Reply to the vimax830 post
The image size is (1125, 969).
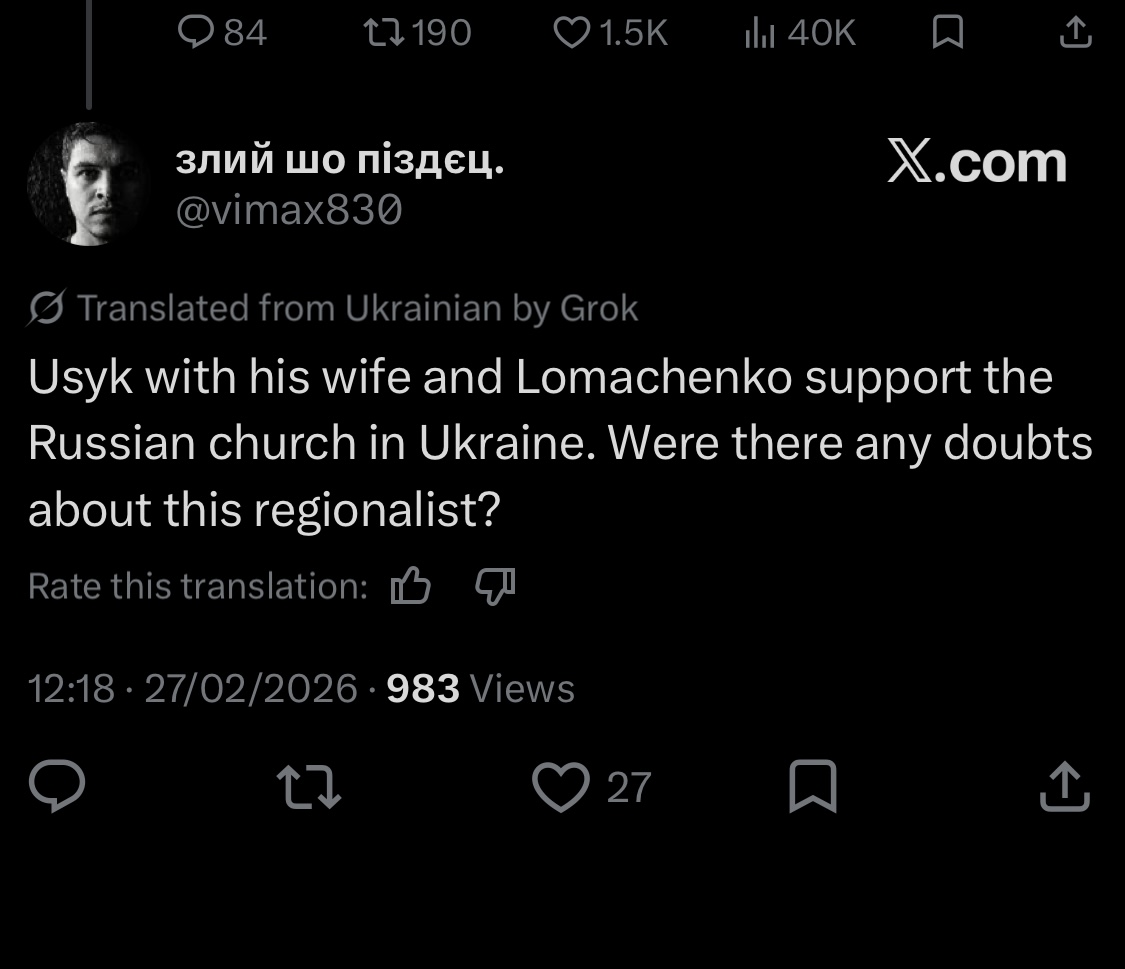[57, 786]
